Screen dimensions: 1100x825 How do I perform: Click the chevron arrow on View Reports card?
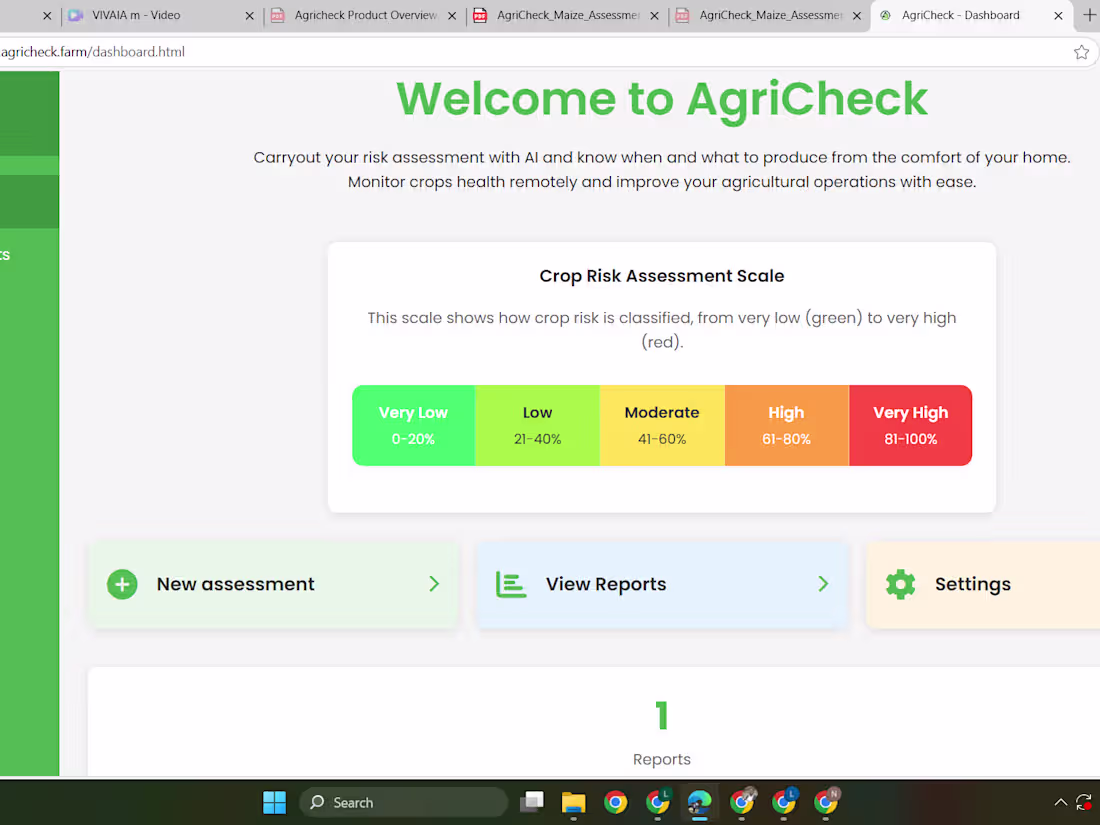(x=823, y=584)
